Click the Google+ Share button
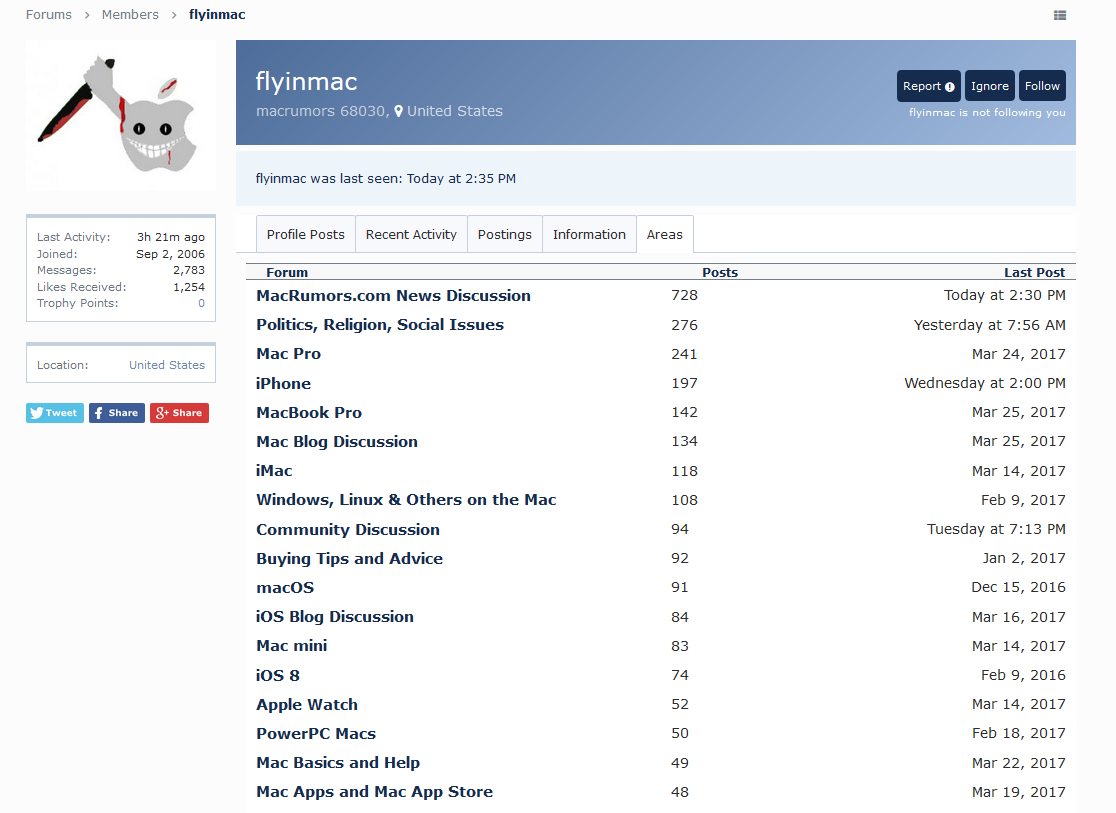 (x=179, y=413)
